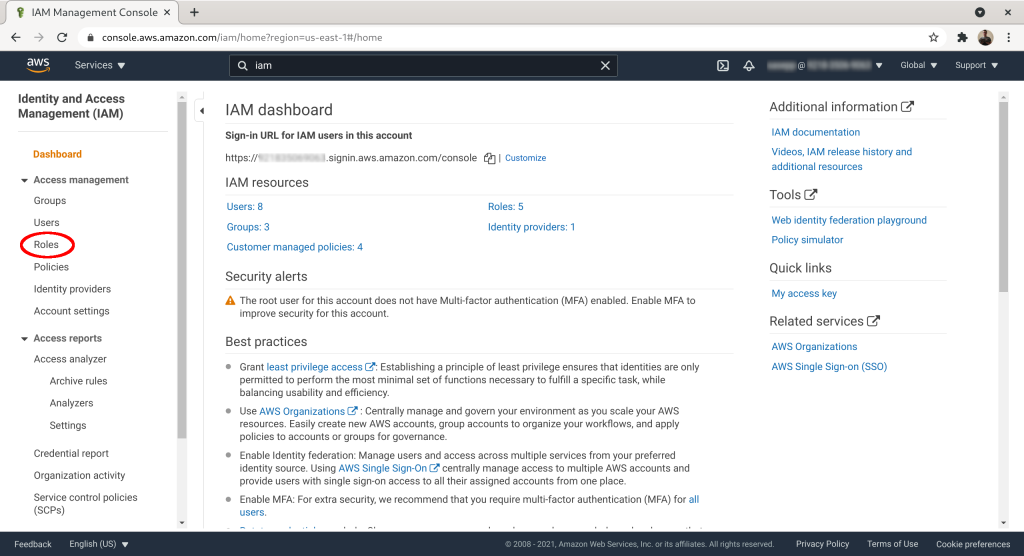Open Access analyzer Settings in sidebar
Viewport: 1024px width, 556px height.
(68, 425)
